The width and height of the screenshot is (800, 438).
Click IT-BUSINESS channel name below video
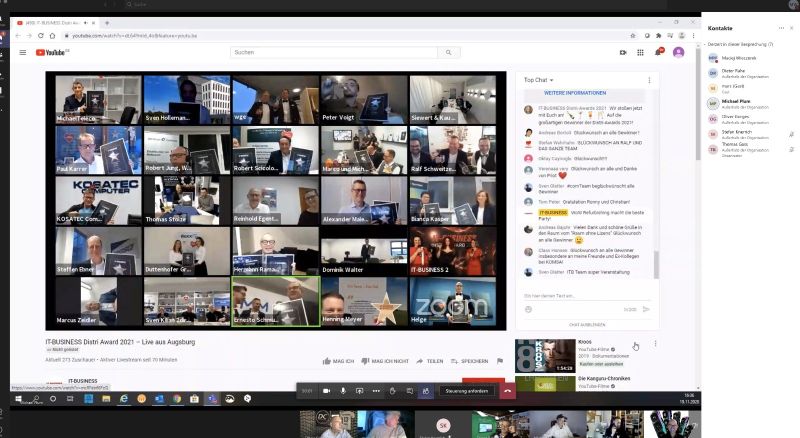[x=83, y=381]
